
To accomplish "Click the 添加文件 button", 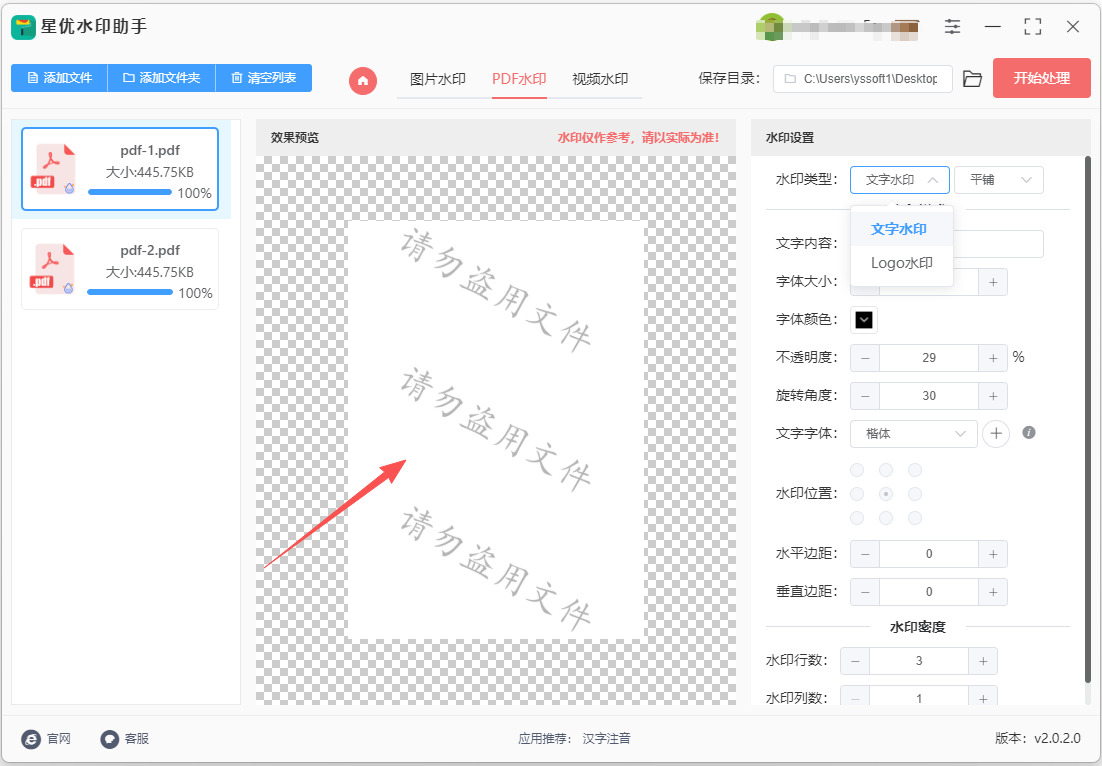I will (x=59, y=78).
